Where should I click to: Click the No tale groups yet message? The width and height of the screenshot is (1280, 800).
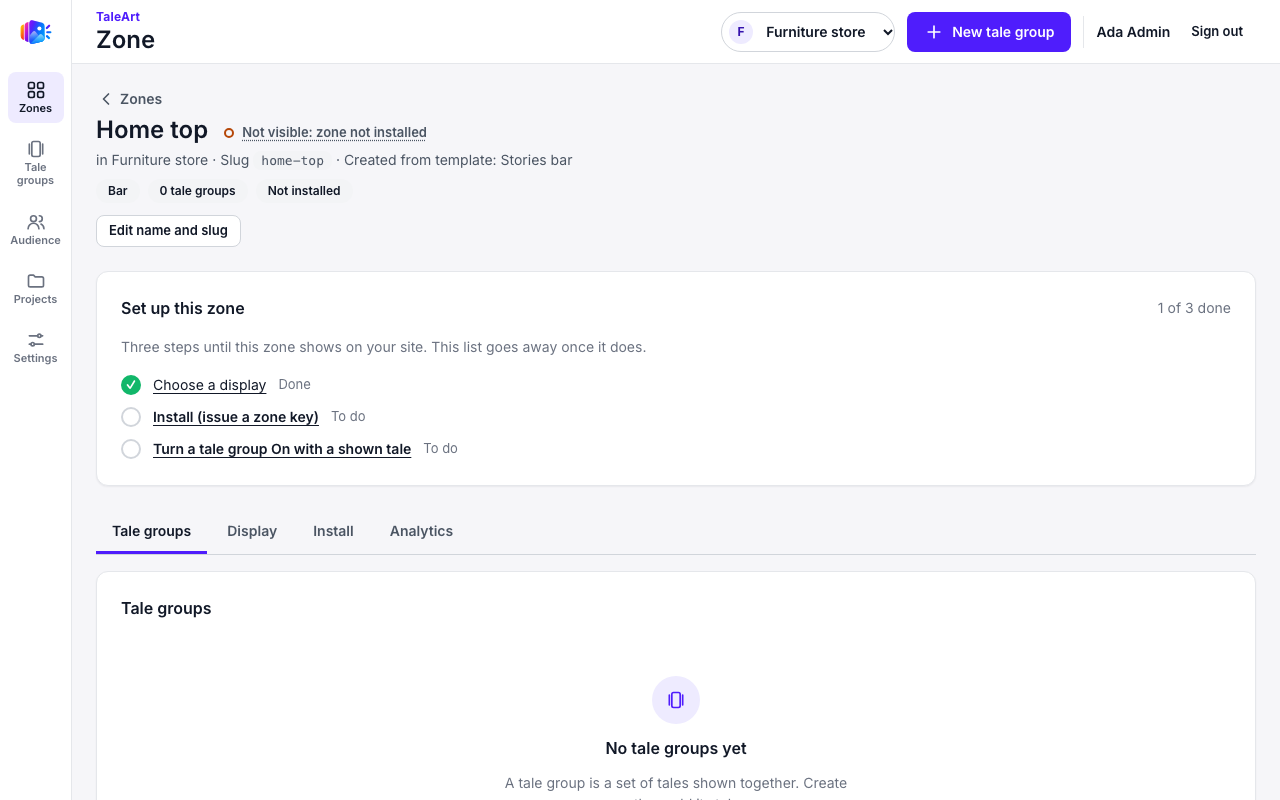pyautogui.click(x=676, y=748)
